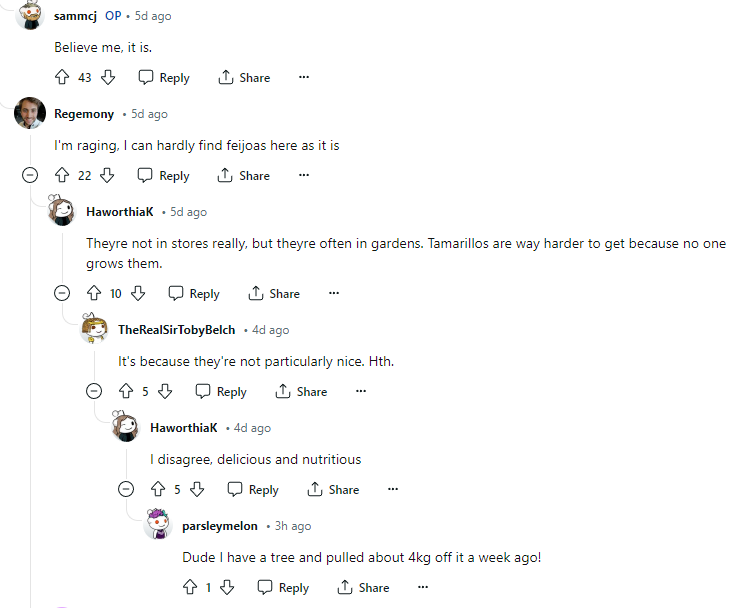Upvote sammcj's "Believe me, it is." comment
Image resolution: width=736 pixels, height=608 pixels.
point(62,77)
